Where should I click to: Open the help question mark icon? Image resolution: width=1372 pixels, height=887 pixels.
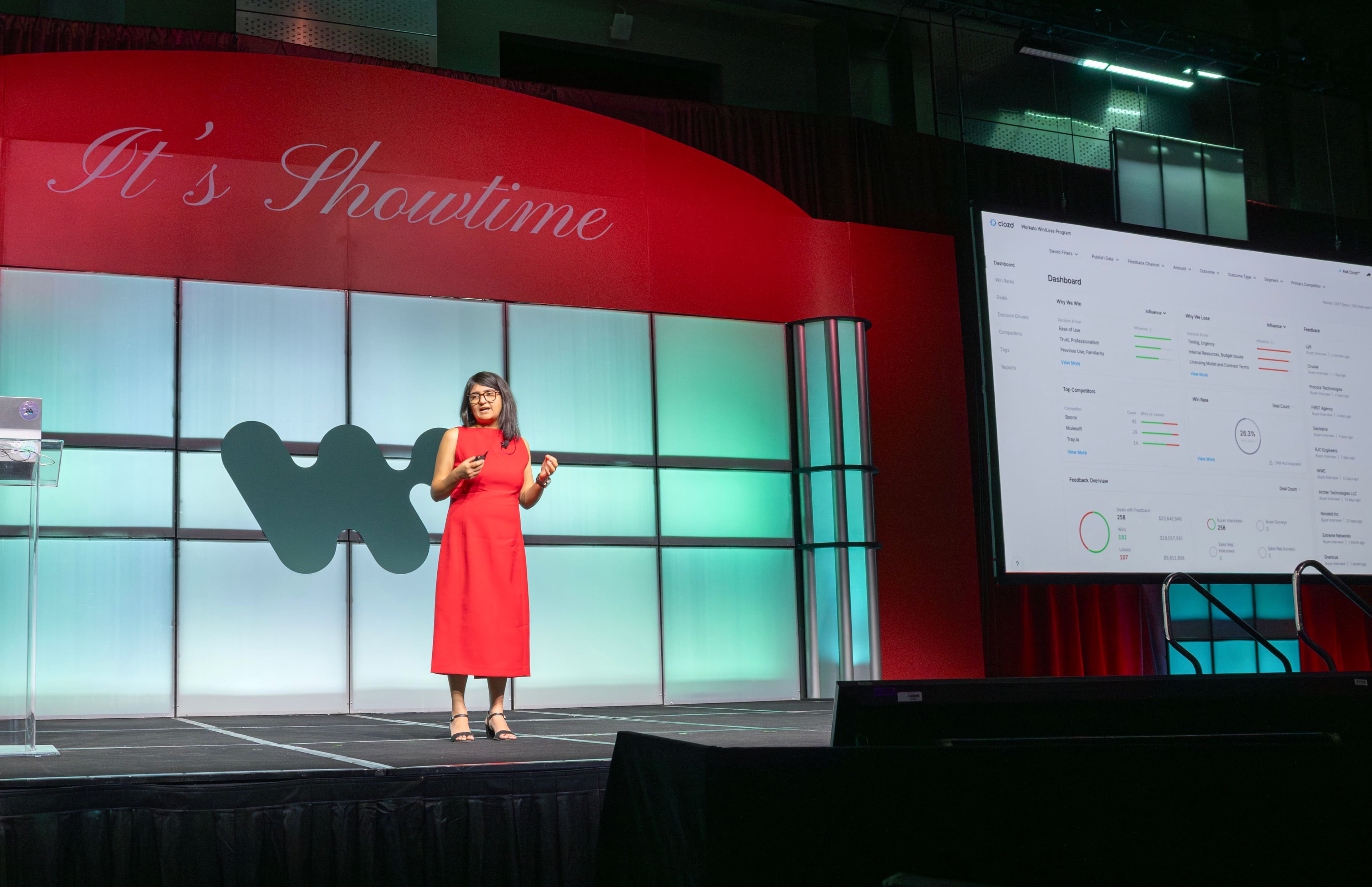tap(1017, 564)
